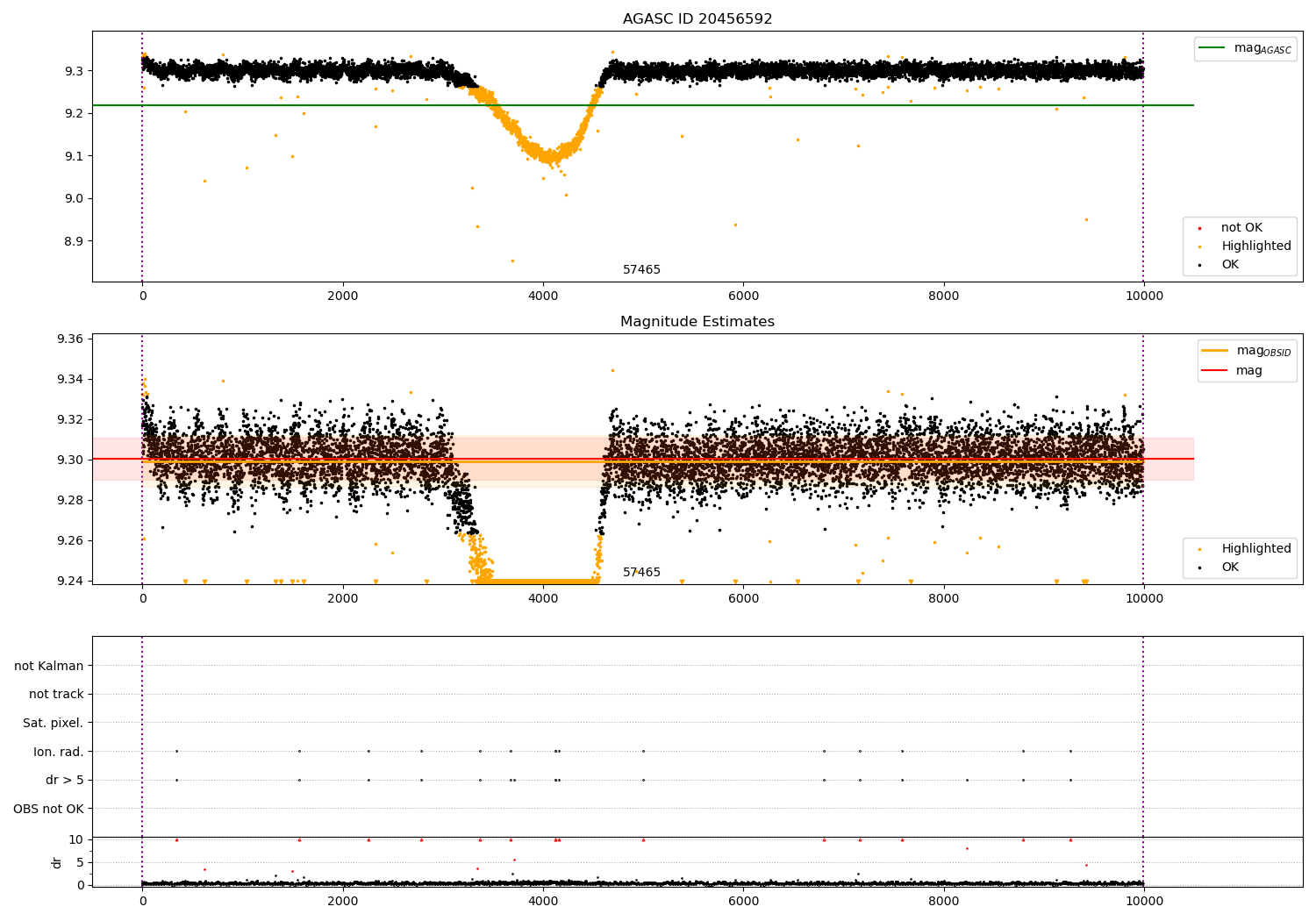Click the 'not Kalman' row label
Image resolution: width=1316 pixels, height=921 pixels.
(49, 666)
